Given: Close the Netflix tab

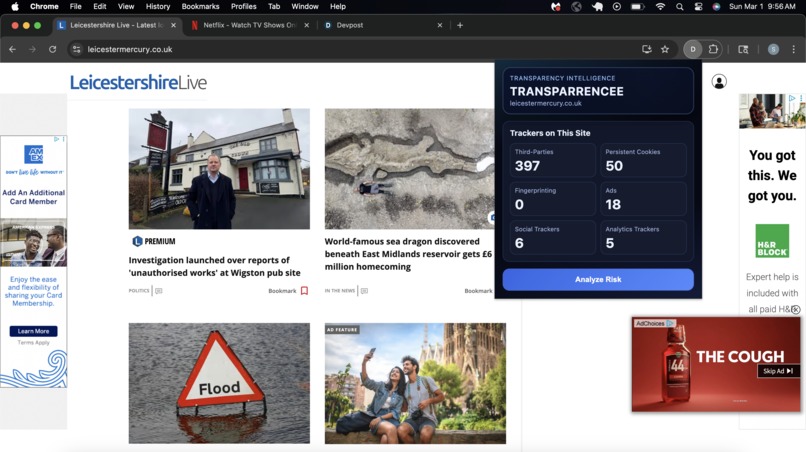Looking at the screenshot, I should tap(307, 25).
